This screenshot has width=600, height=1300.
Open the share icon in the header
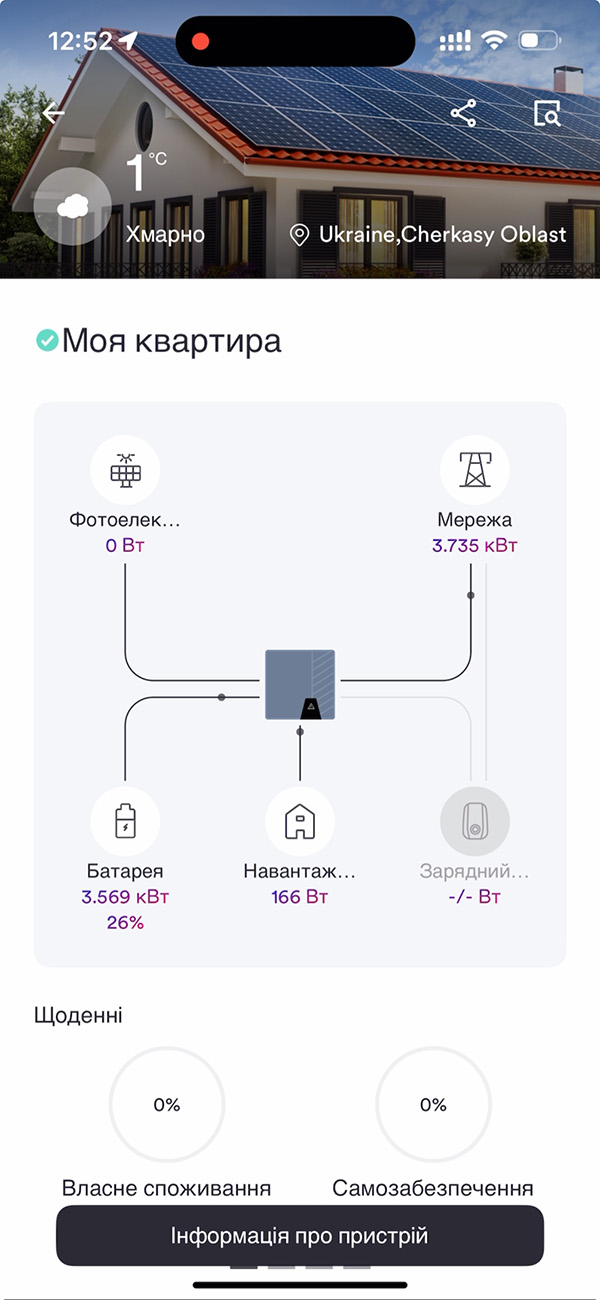463,116
